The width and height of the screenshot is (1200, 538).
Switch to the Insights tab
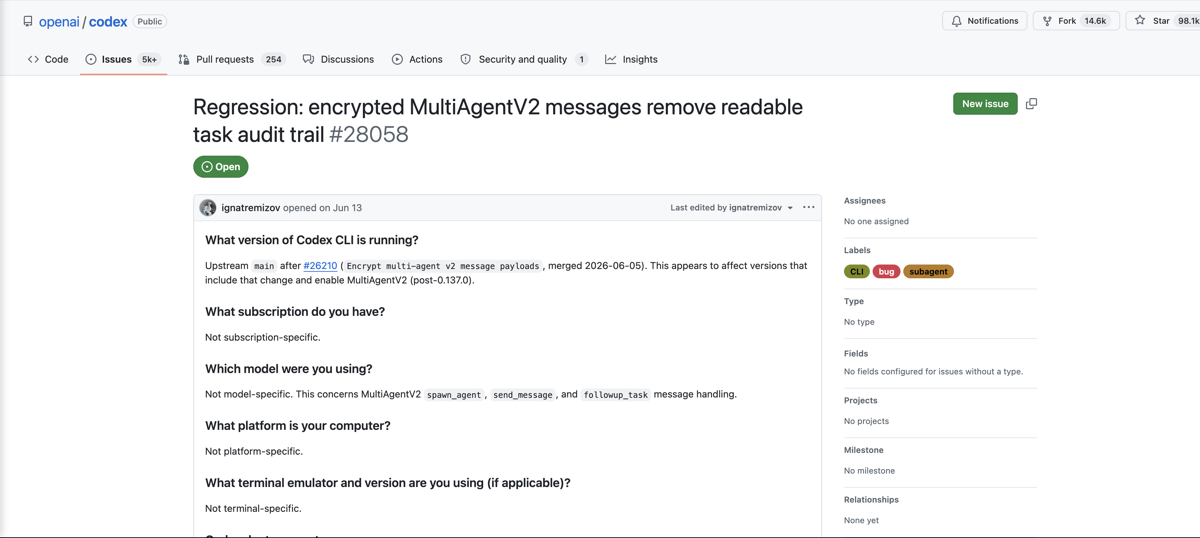(x=631, y=59)
